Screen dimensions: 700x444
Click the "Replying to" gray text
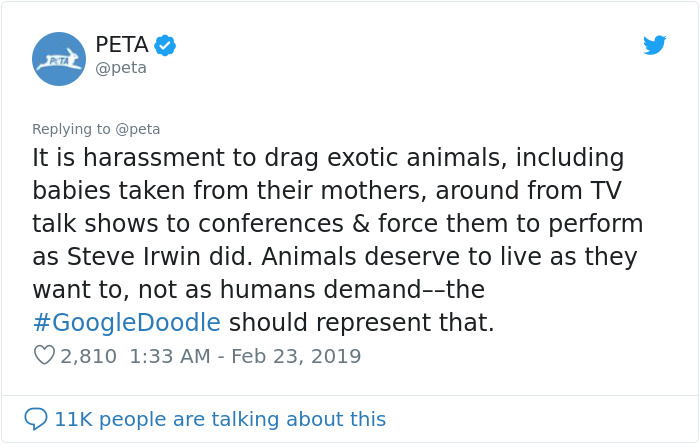pyautogui.click(x=70, y=129)
